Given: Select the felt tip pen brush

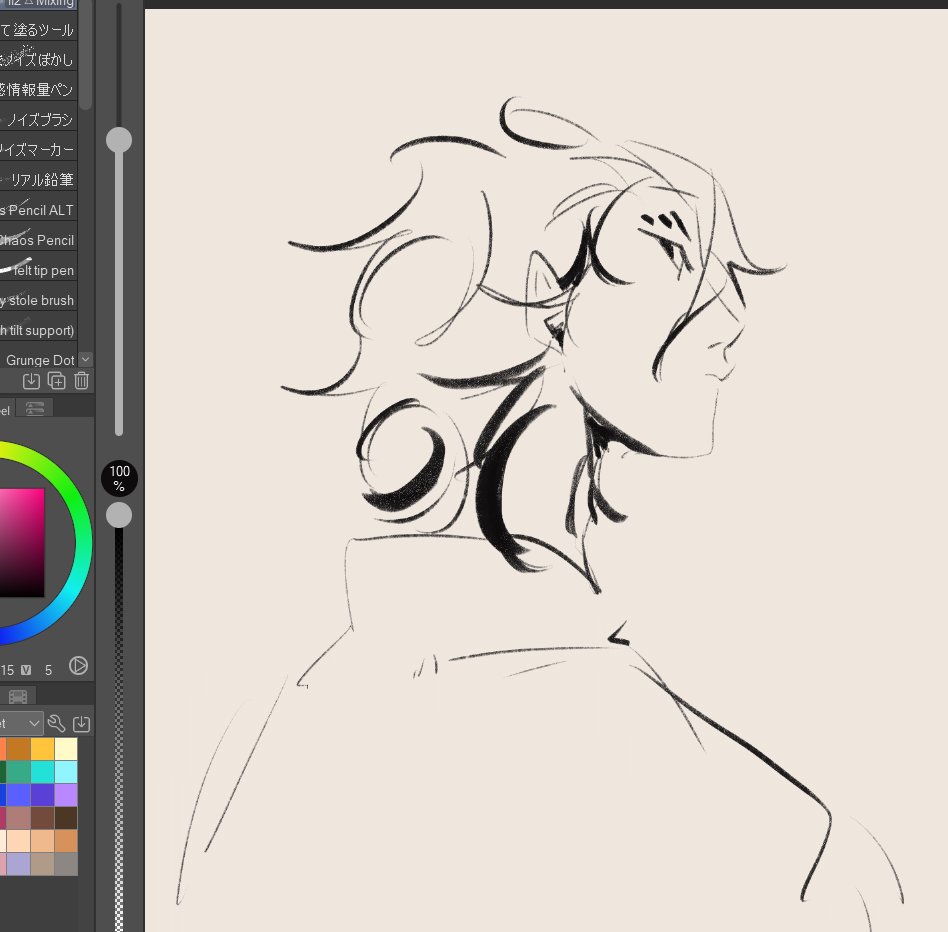Looking at the screenshot, I should click(39, 270).
